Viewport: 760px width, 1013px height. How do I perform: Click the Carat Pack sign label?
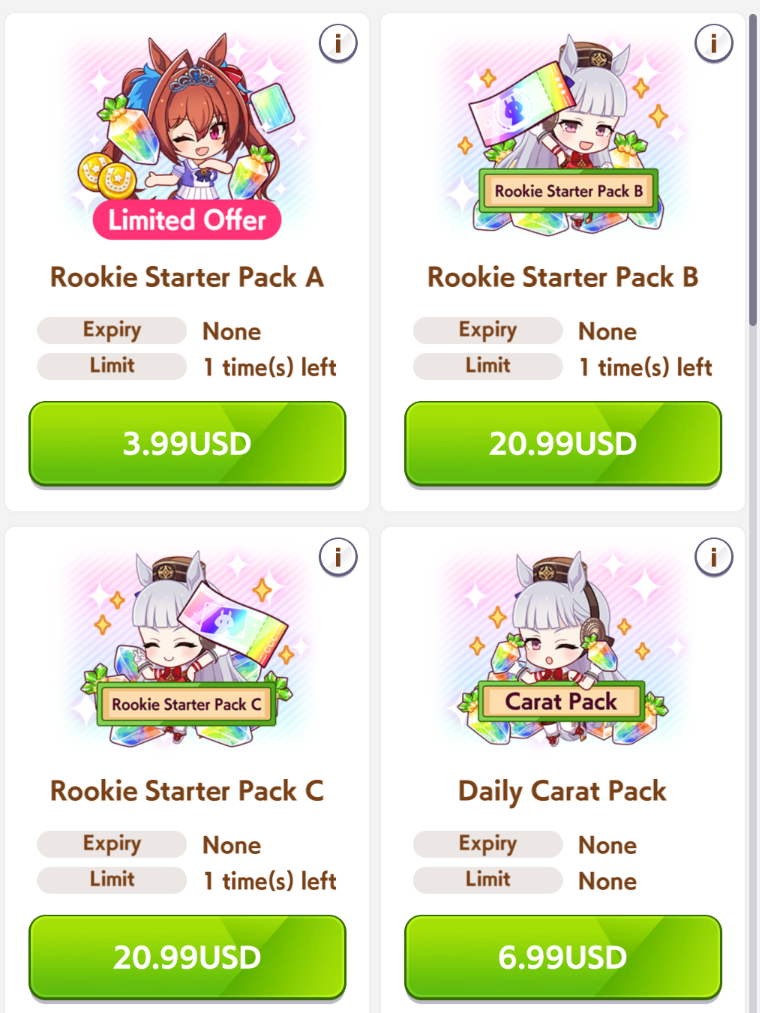pos(561,702)
